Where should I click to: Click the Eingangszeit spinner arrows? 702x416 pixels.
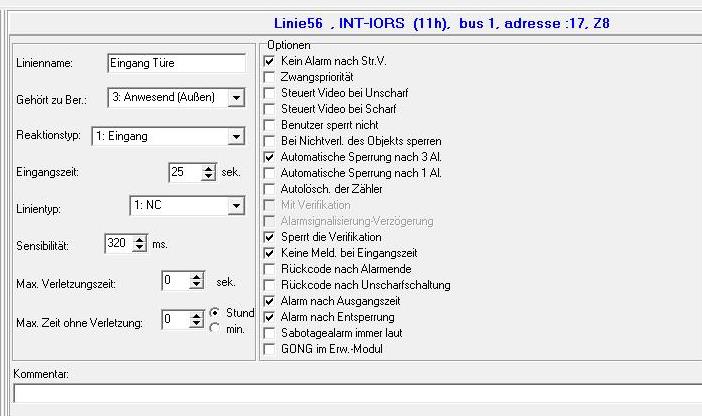point(208,172)
